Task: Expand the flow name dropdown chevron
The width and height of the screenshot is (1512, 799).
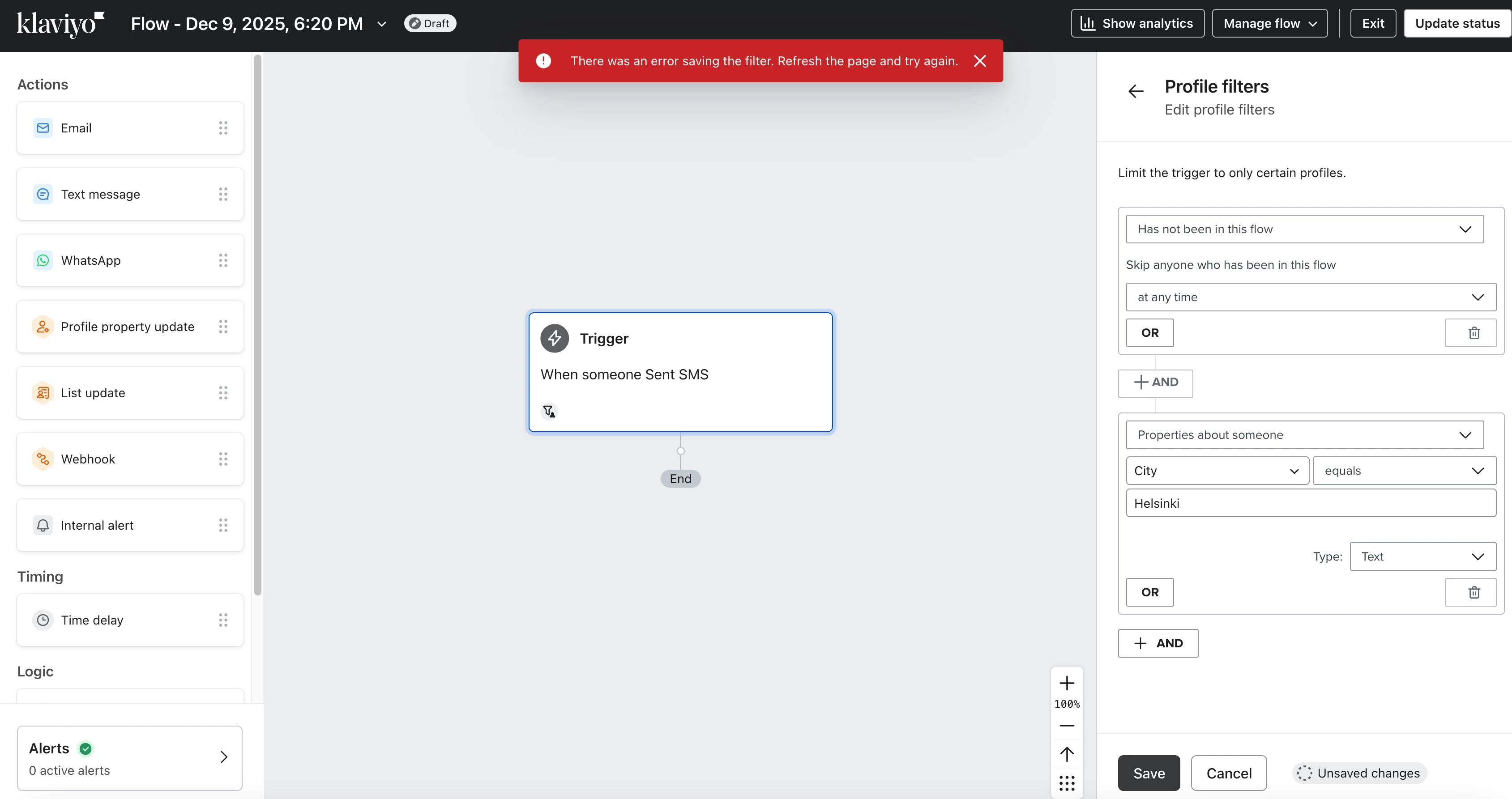Action: pos(381,24)
